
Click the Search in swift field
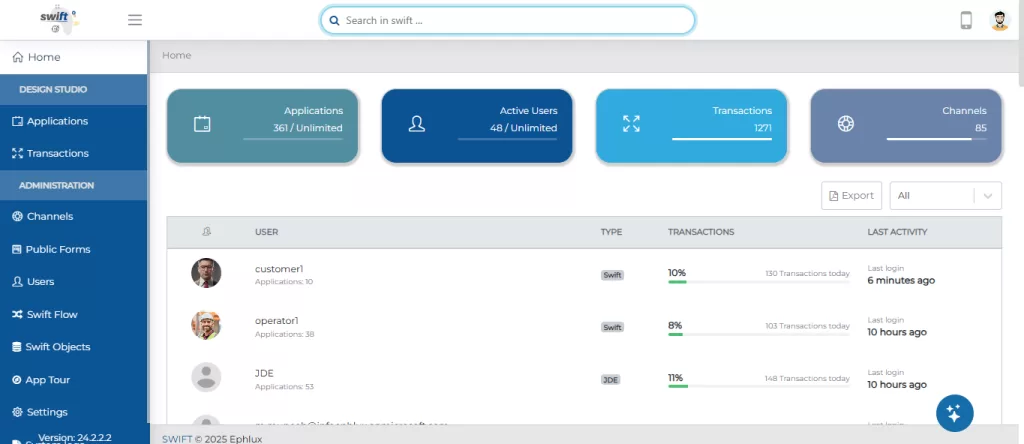pos(508,20)
